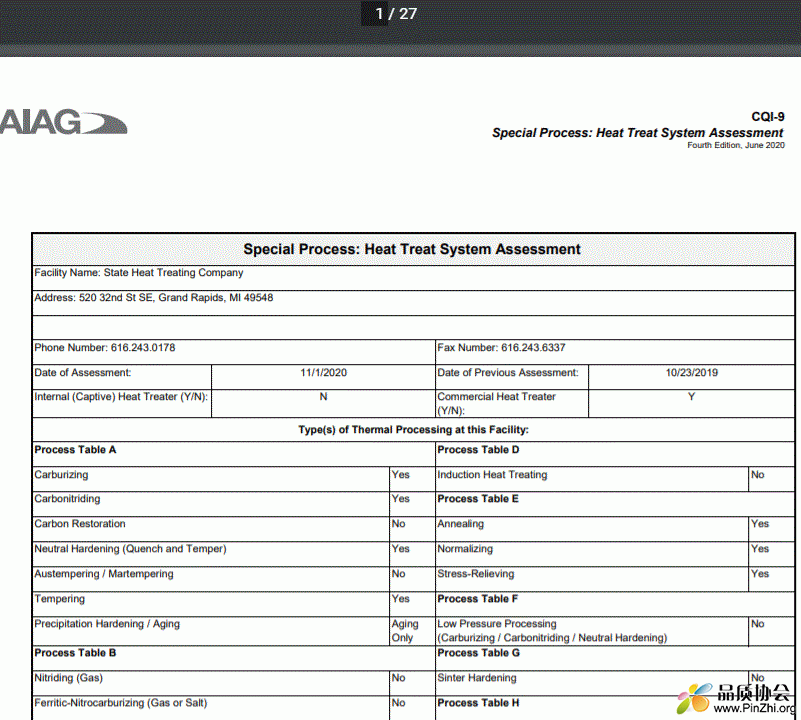Click the Yes value beside Stress-Relieving
The image size is (801, 720).
pos(760,574)
